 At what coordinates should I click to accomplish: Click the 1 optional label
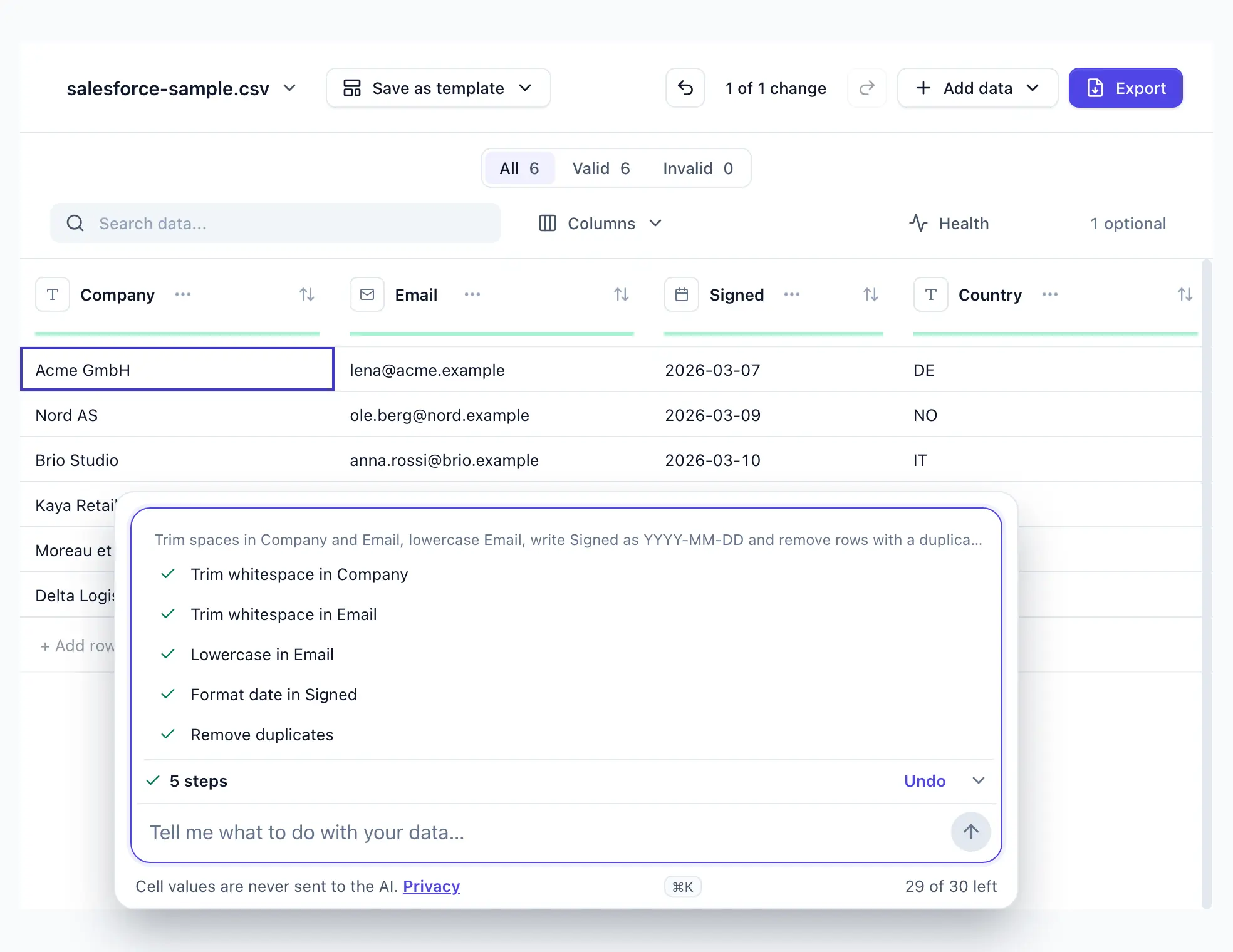point(1128,224)
